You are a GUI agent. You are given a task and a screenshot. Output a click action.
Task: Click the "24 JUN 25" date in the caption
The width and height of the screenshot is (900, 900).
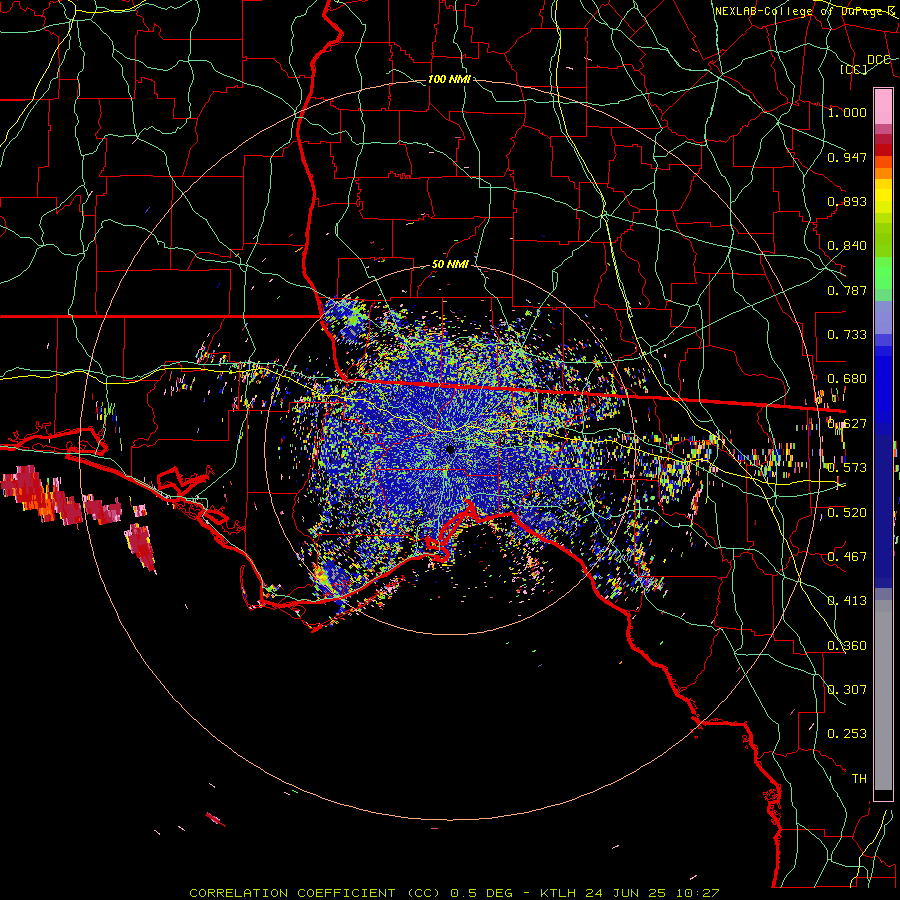[x=626, y=893]
